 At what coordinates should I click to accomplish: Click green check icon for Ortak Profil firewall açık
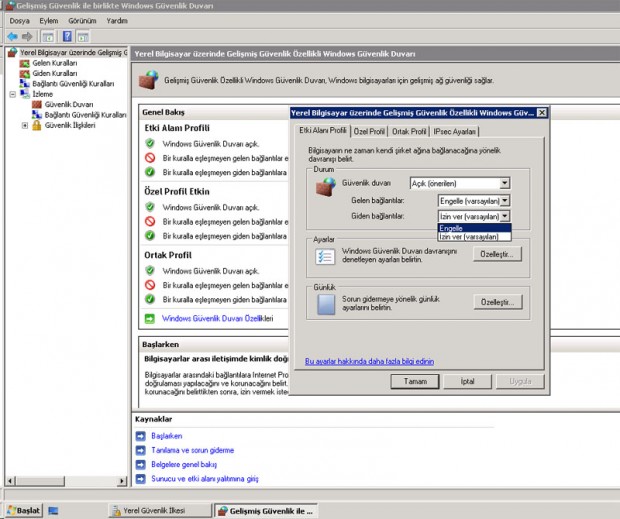[150, 271]
